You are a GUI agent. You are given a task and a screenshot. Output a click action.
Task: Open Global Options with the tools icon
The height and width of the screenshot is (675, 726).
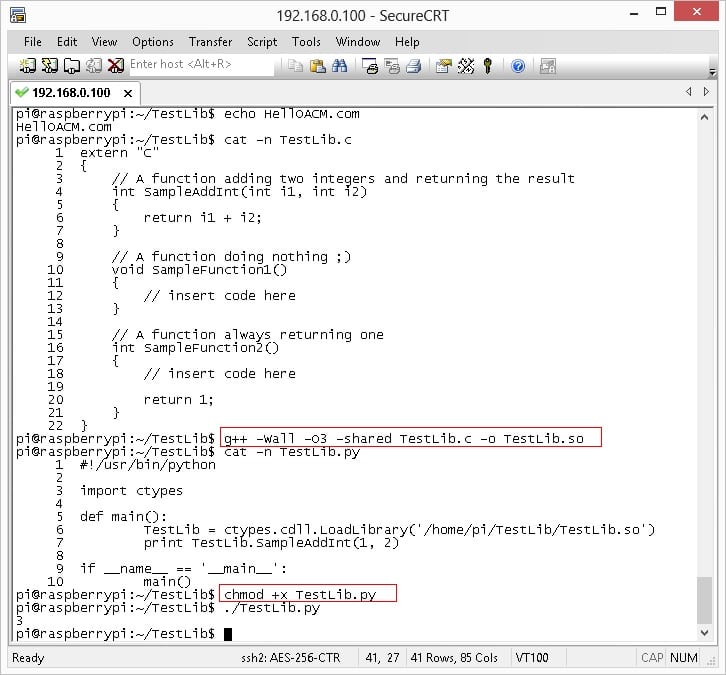click(x=466, y=66)
